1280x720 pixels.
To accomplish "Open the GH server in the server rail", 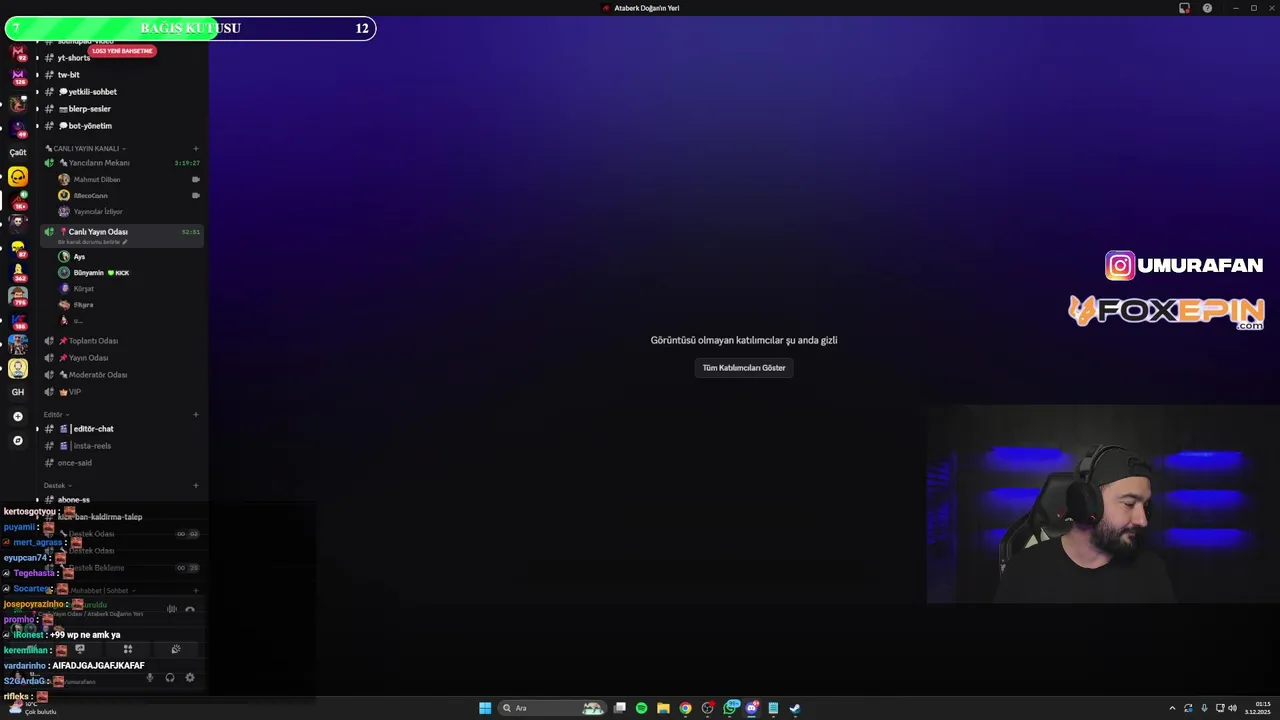I will [x=18, y=392].
